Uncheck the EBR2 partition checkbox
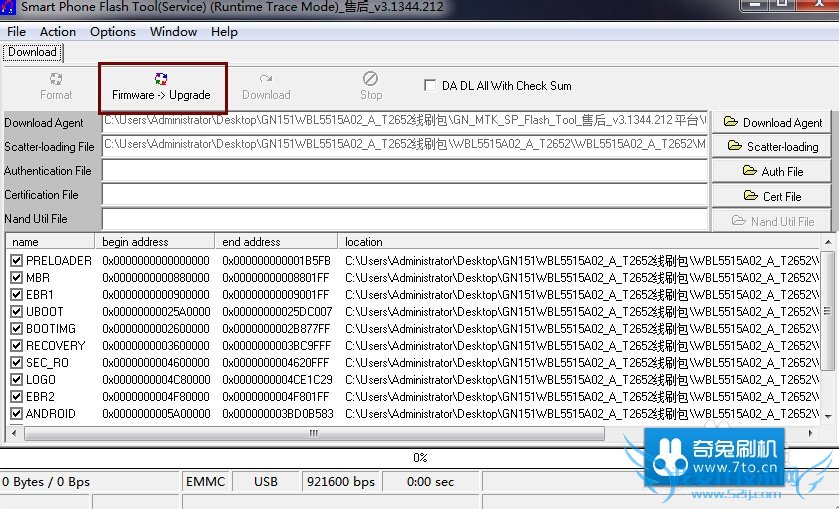 click(17, 397)
